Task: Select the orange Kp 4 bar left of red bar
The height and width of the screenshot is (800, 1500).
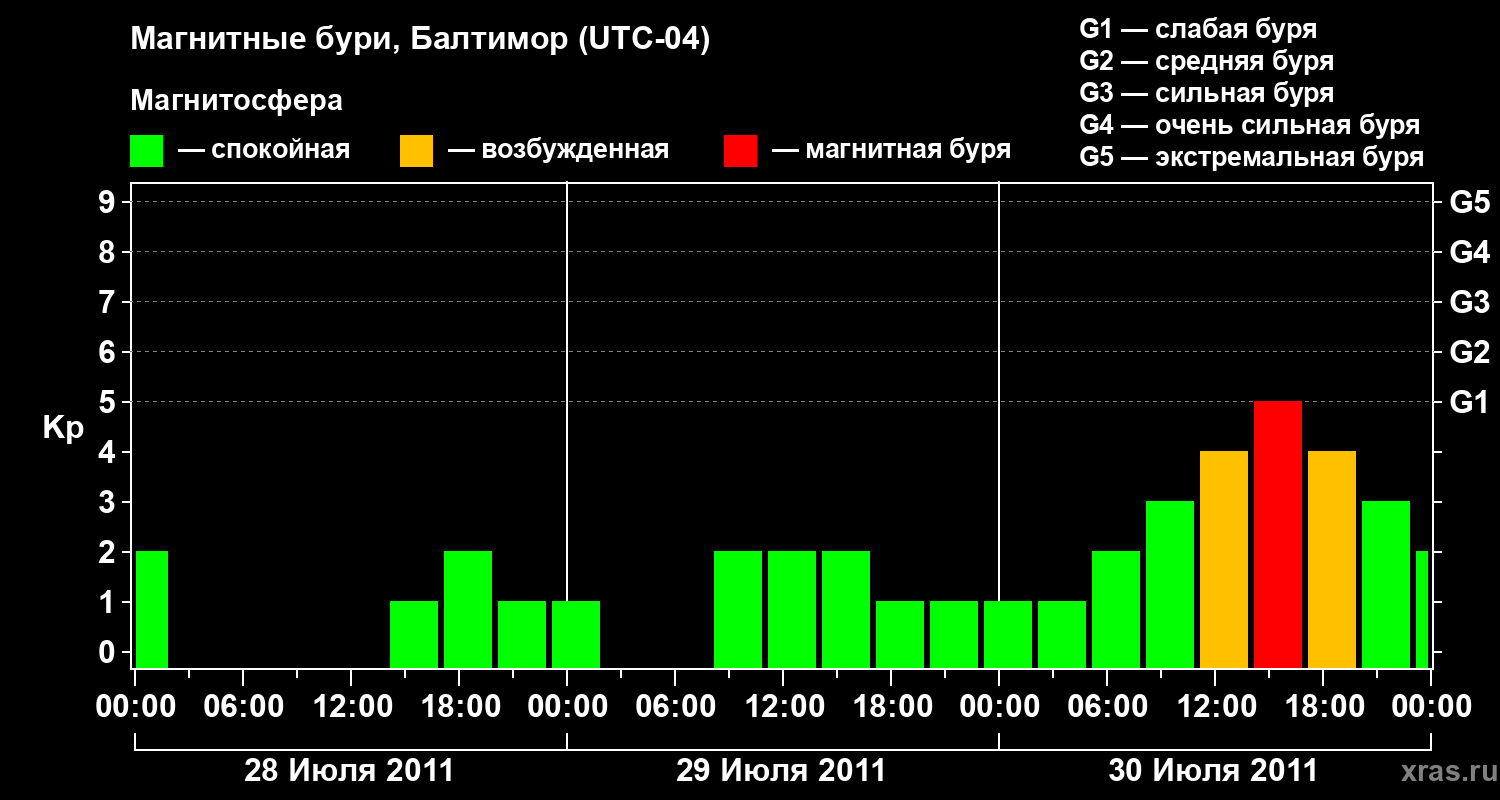Action: pos(1224,559)
